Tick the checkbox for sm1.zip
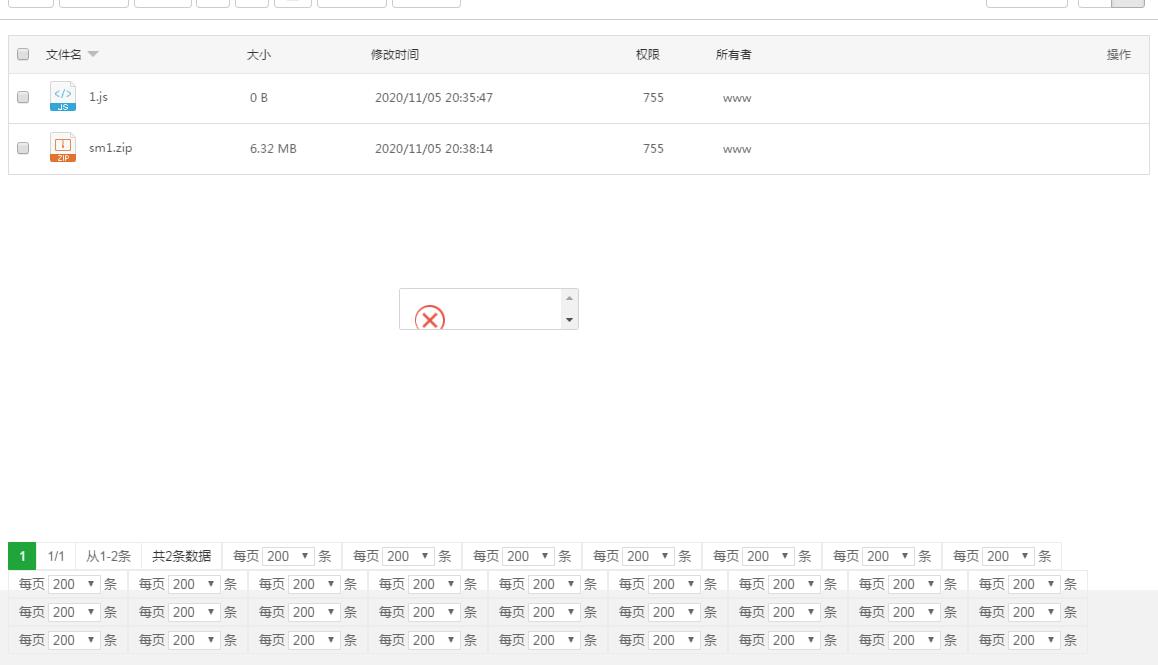Screen dimensions: 1158x665 [x=23, y=148]
